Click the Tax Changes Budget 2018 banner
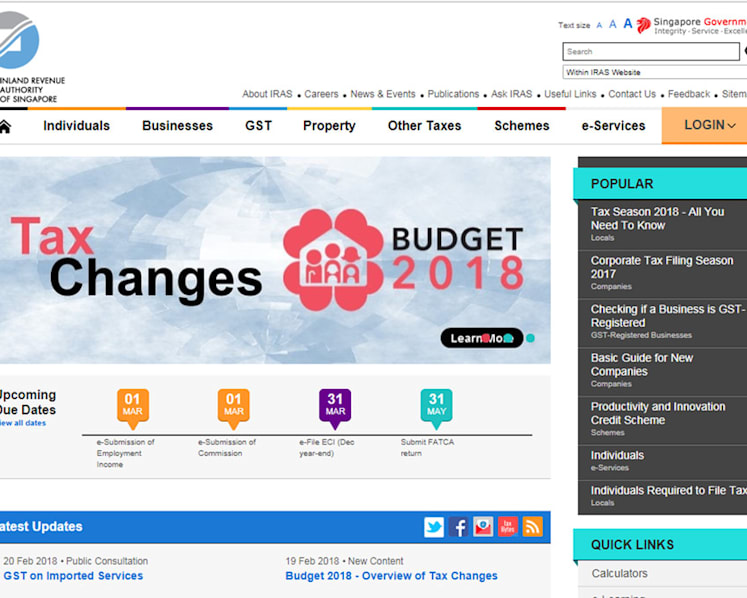 click(x=275, y=261)
